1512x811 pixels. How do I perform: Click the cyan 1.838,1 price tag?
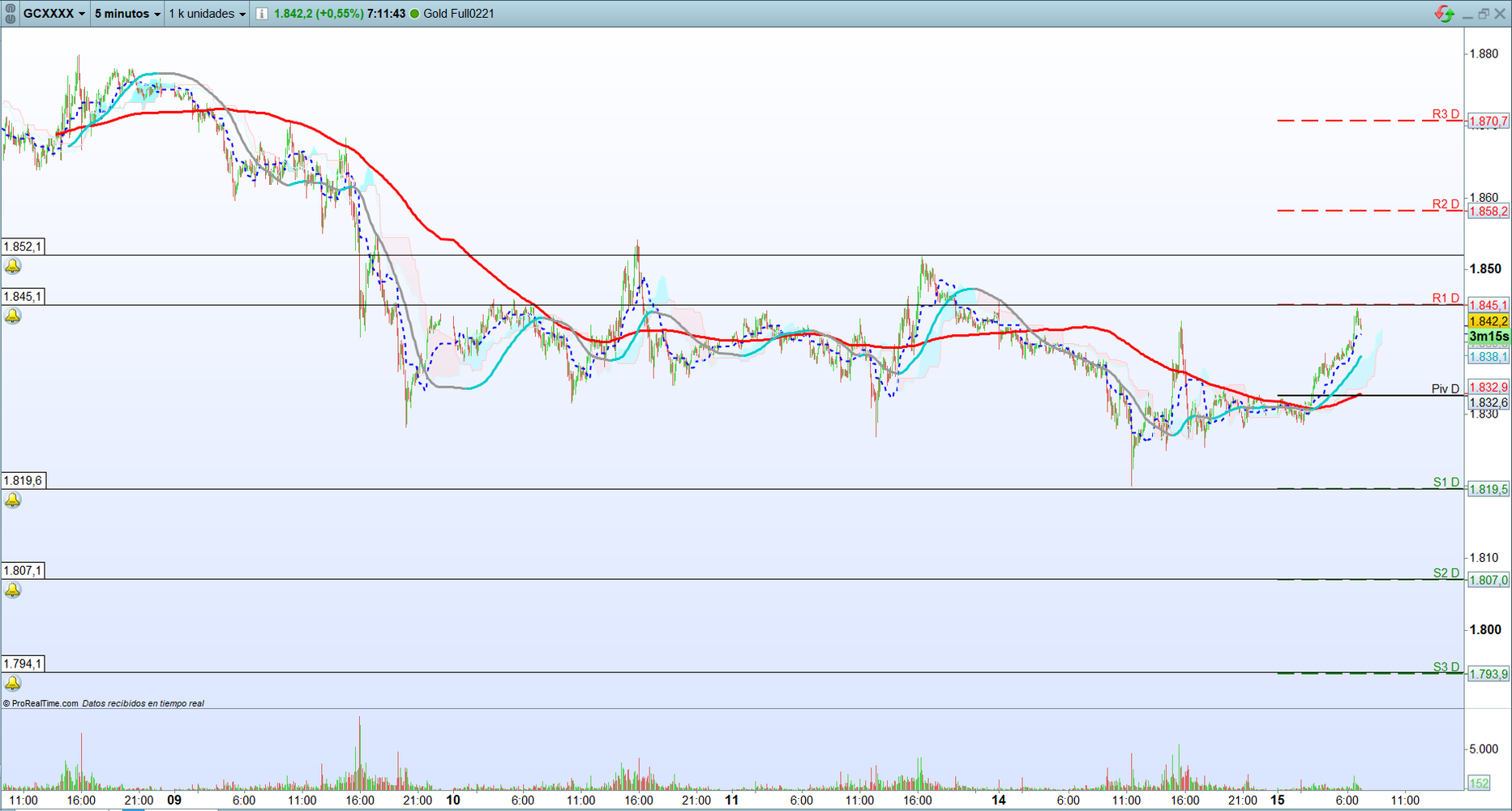(1488, 357)
